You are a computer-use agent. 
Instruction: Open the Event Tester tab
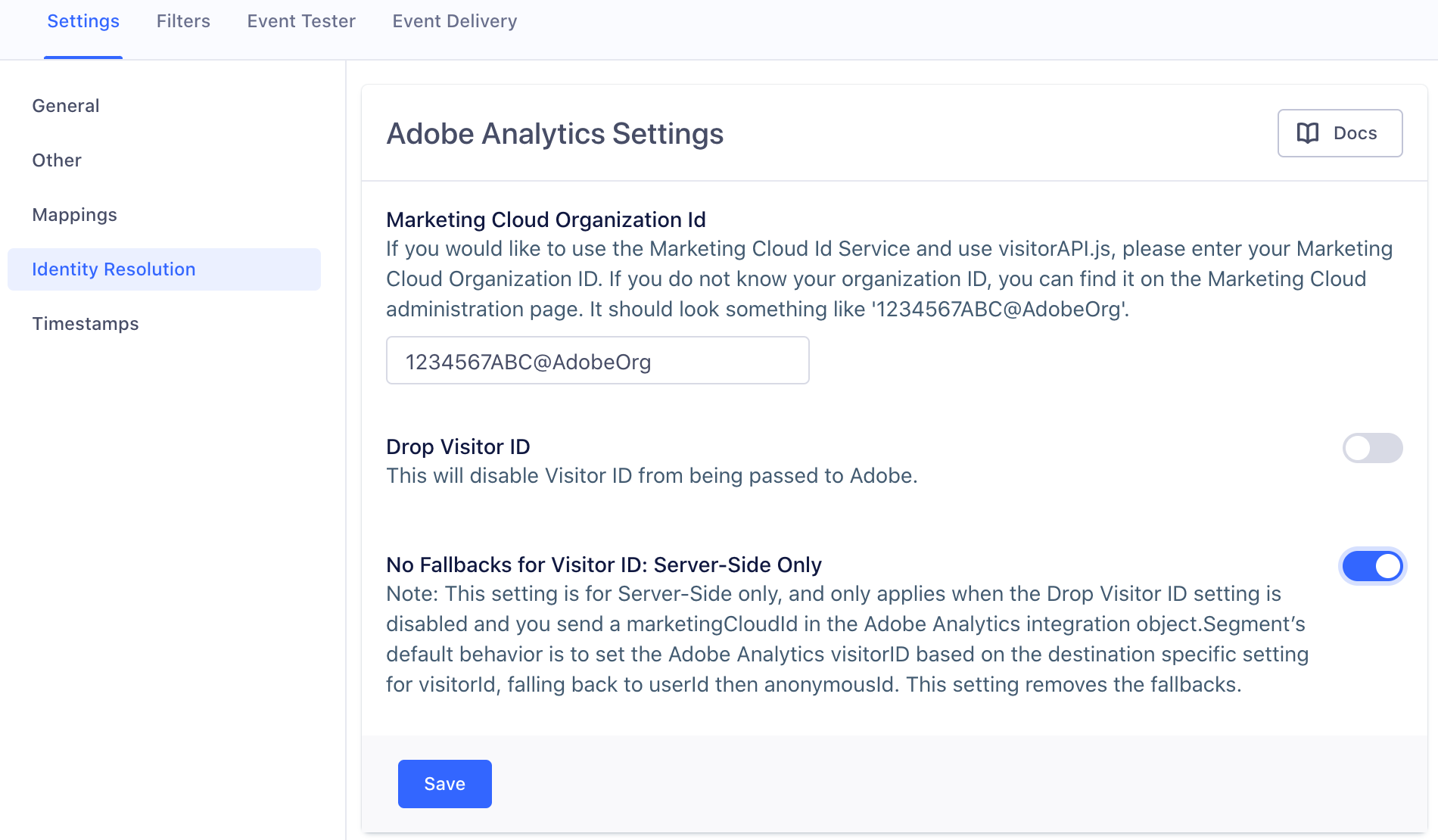[300, 21]
